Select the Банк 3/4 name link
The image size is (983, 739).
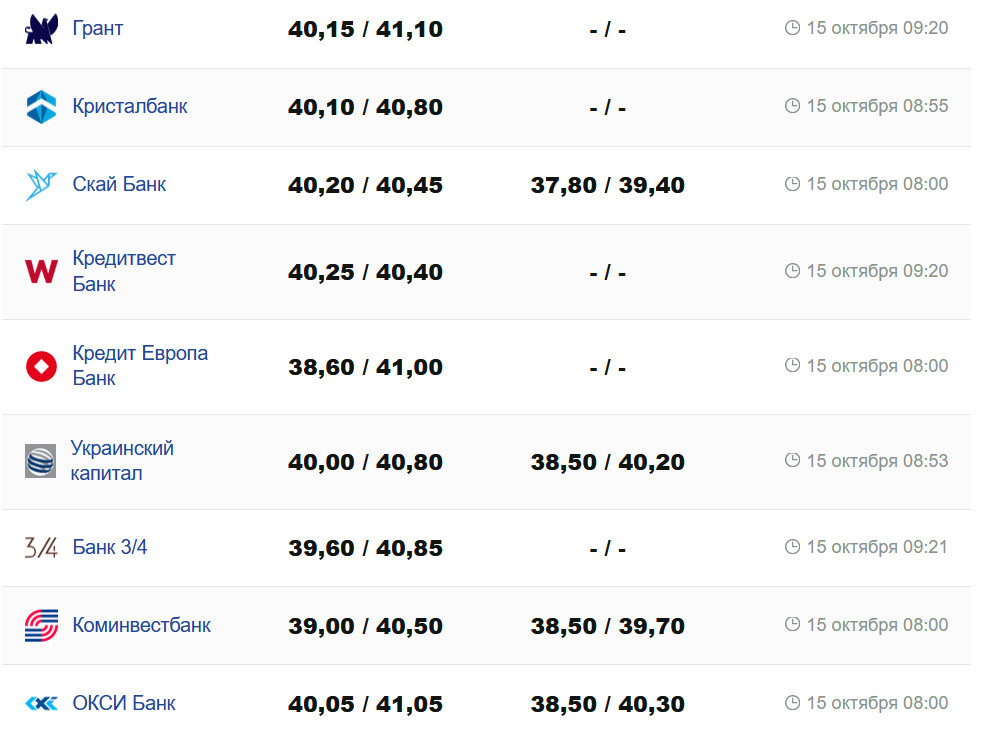[x=110, y=547]
